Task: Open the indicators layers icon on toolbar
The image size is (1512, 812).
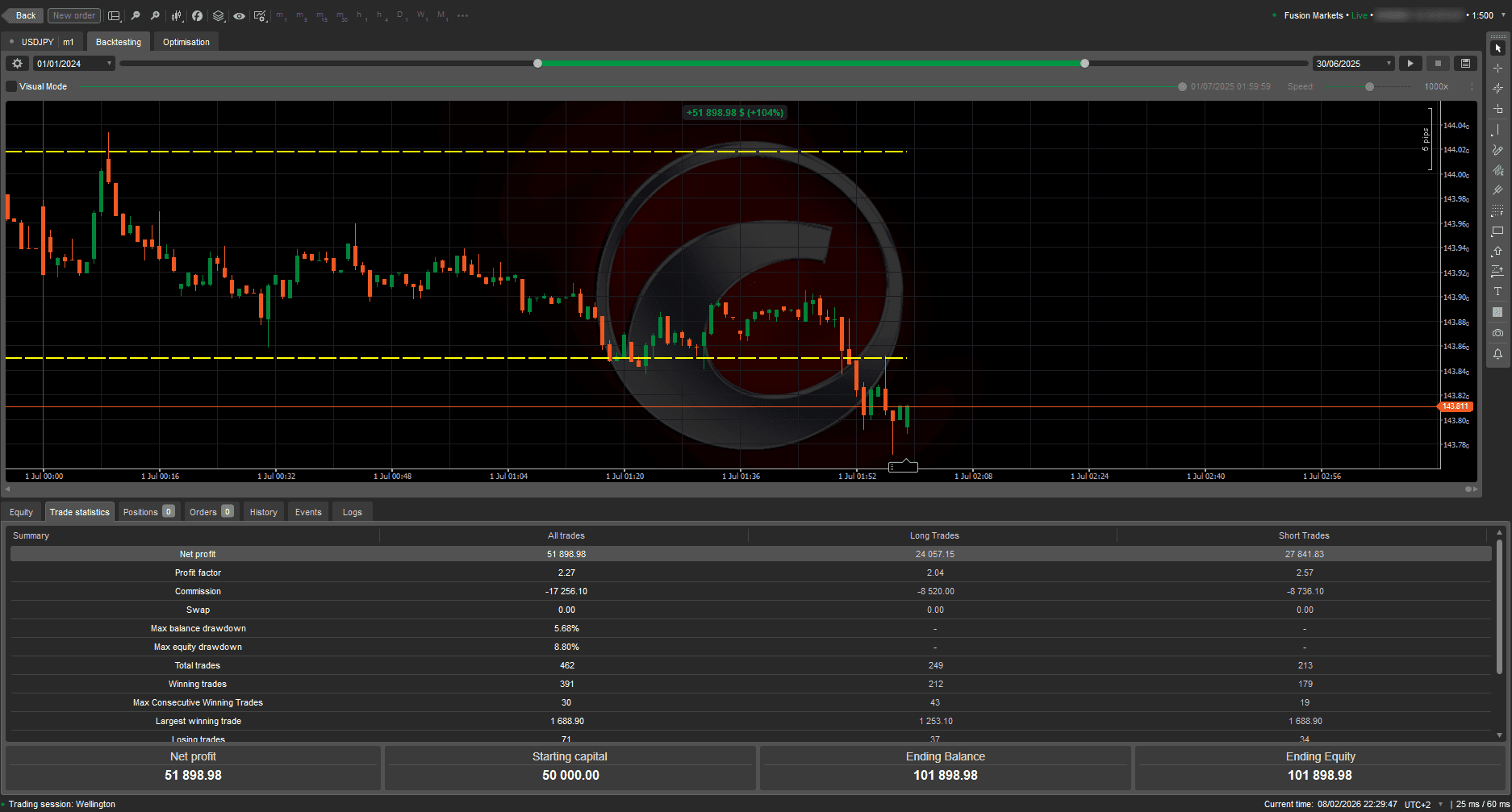Action: click(x=218, y=15)
